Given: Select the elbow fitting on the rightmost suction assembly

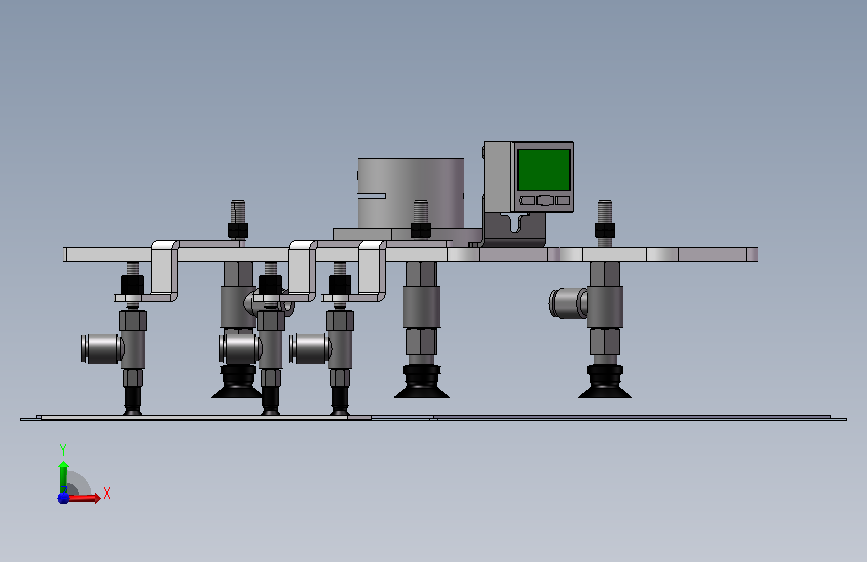Looking at the screenshot, I should (568, 303).
